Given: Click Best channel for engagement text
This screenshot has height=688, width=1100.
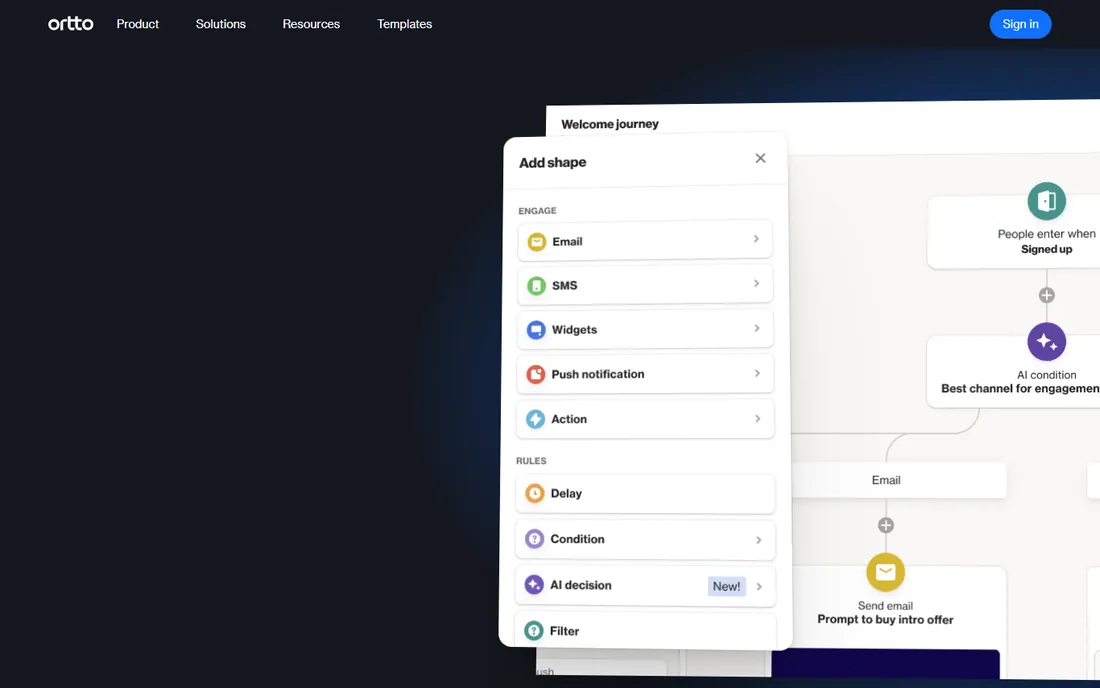Looking at the screenshot, I should (1020, 389).
